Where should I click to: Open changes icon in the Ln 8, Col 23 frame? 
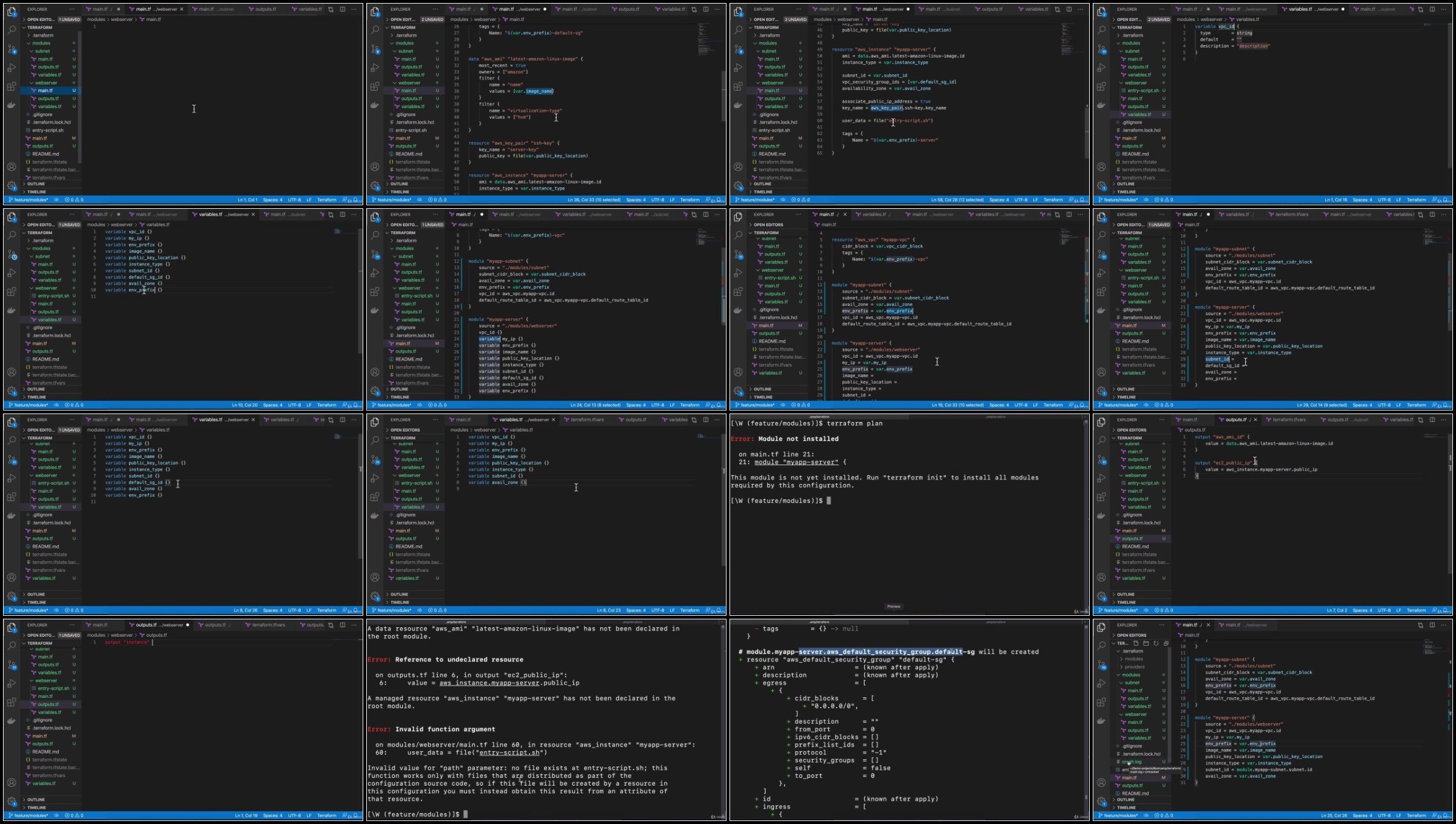694,420
